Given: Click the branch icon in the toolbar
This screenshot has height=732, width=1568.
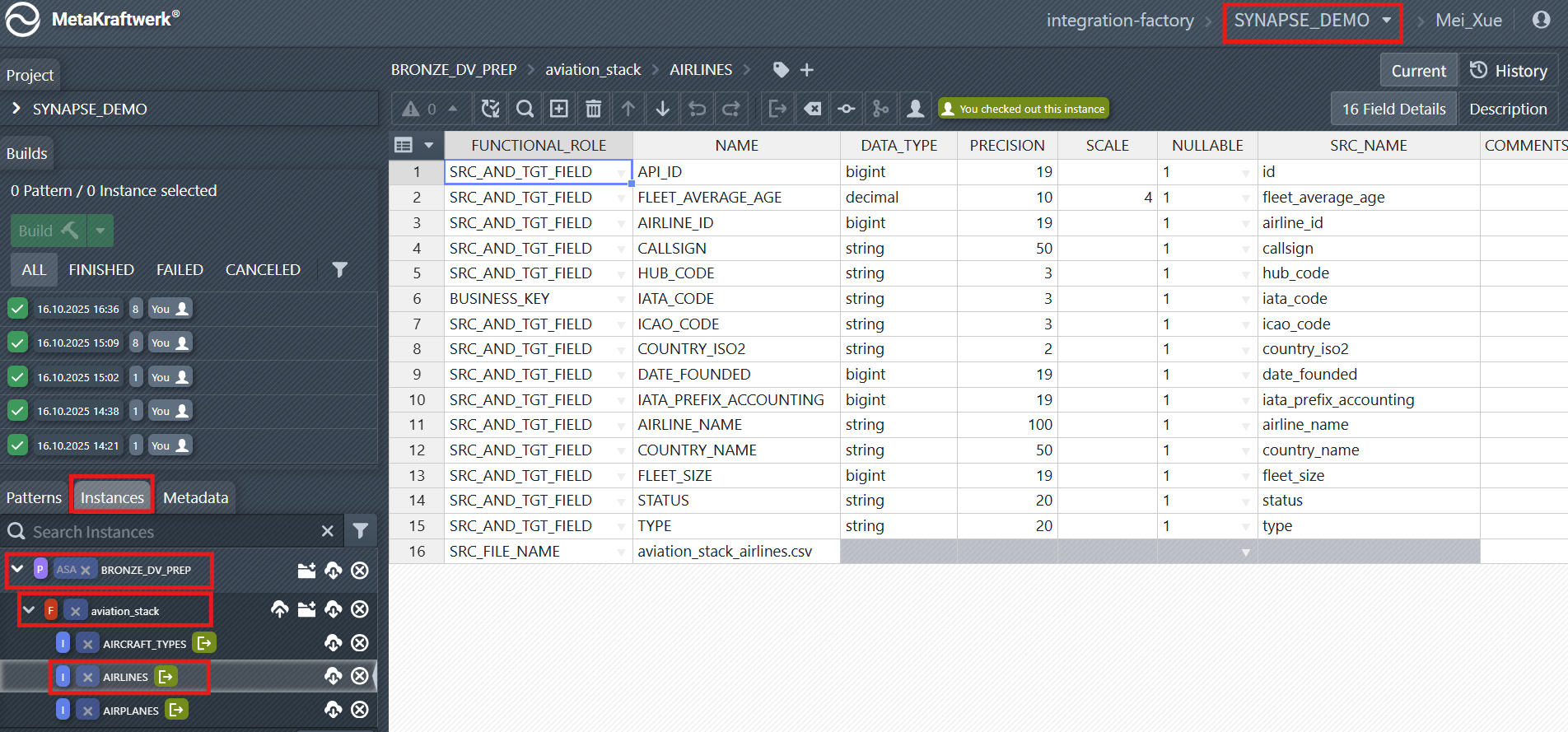Looking at the screenshot, I should pos(881,109).
